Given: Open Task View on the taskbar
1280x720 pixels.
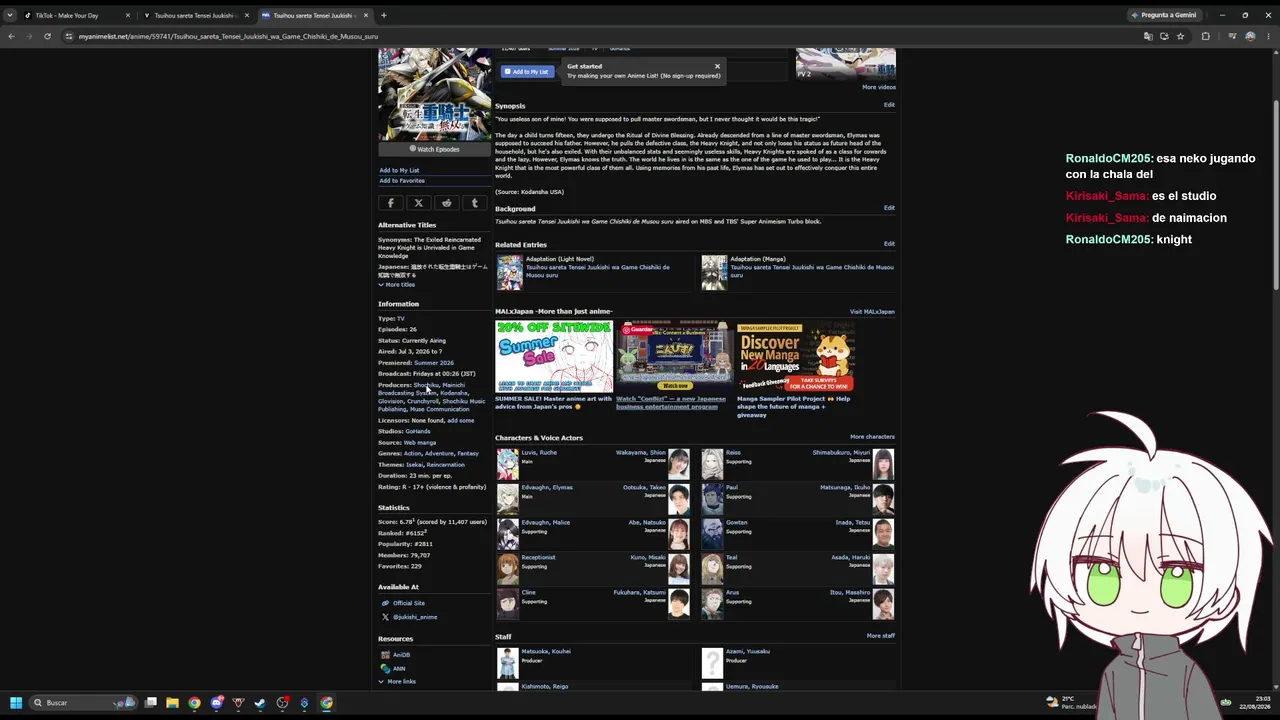Looking at the screenshot, I should [150, 703].
